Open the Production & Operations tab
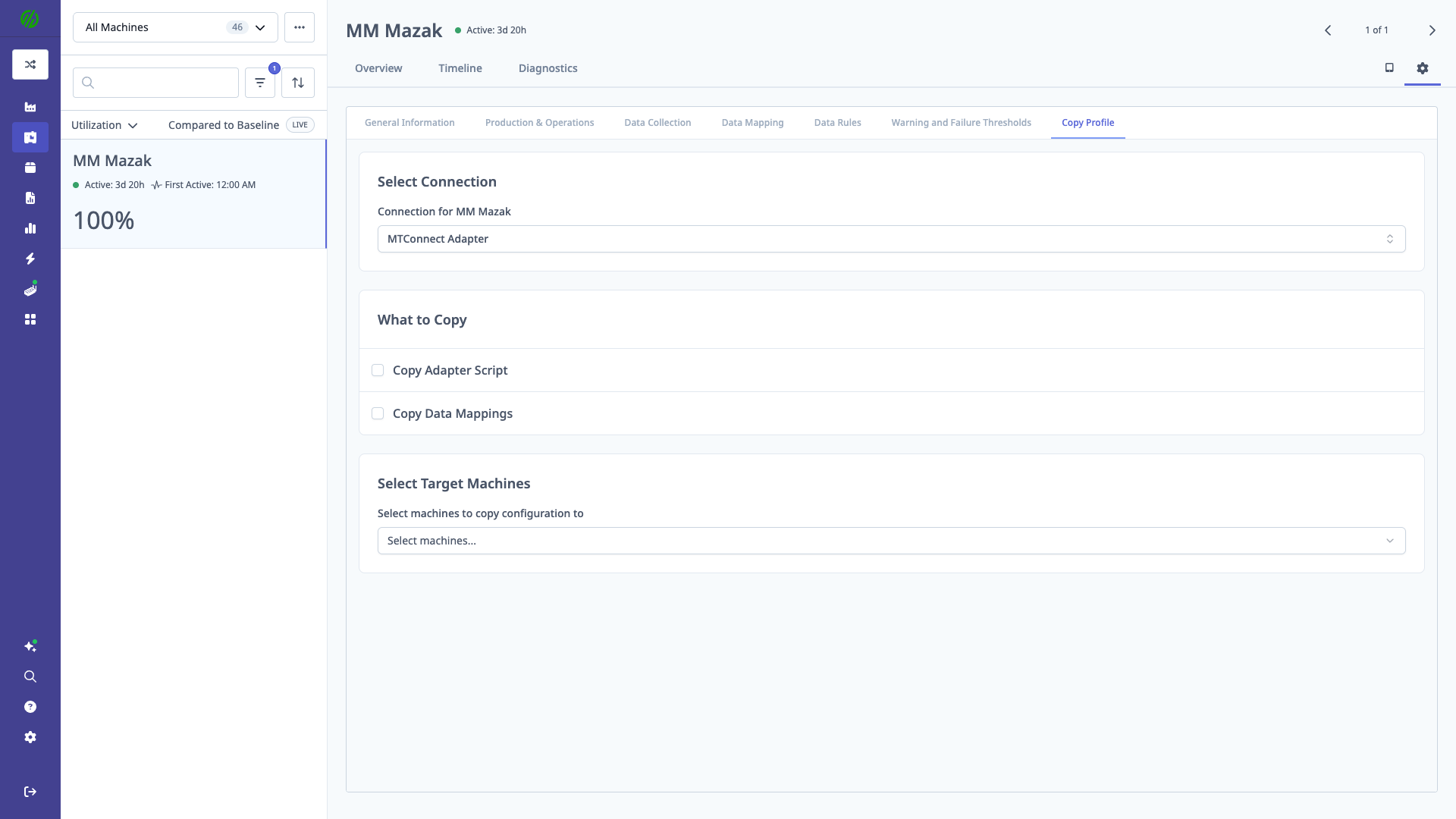 (540, 123)
